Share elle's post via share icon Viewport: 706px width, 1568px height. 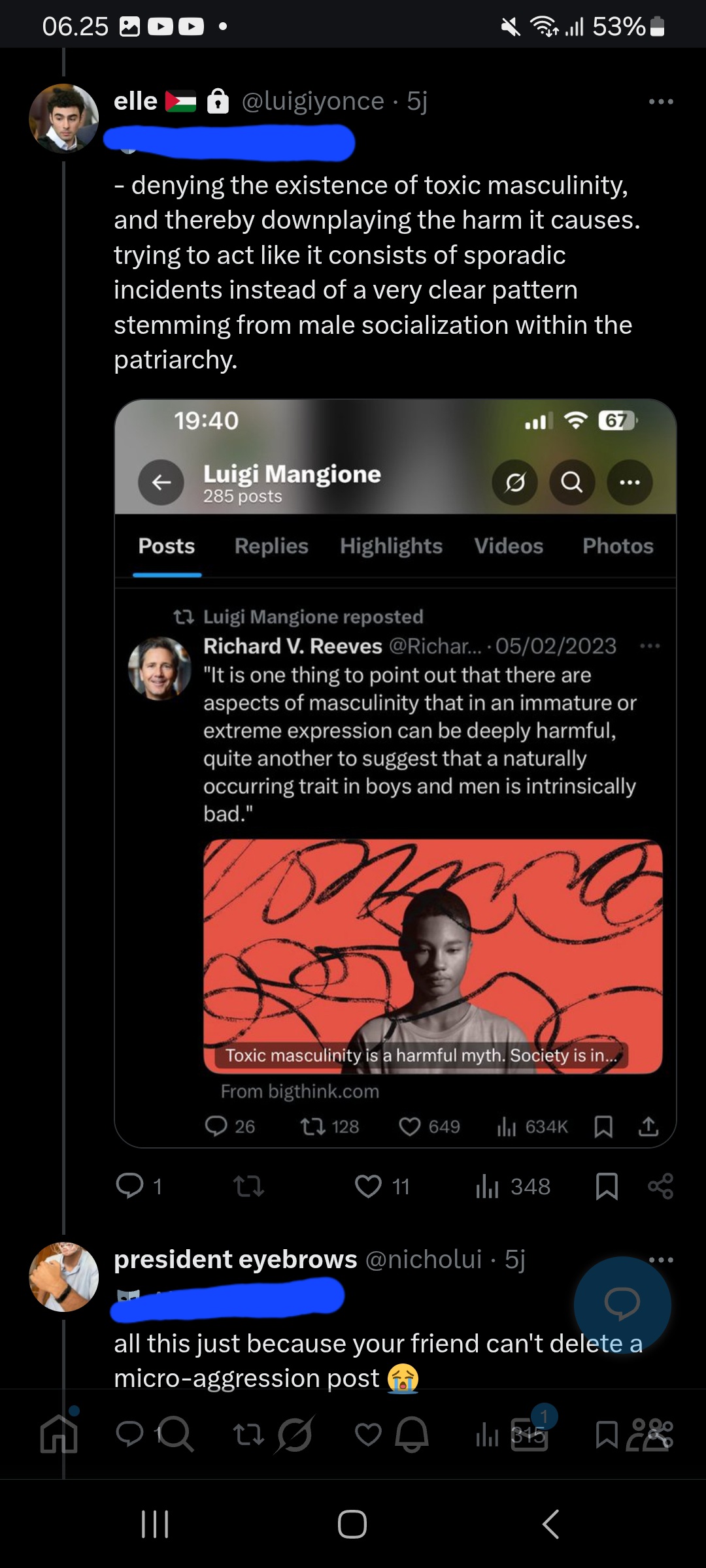pos(660,1186)
